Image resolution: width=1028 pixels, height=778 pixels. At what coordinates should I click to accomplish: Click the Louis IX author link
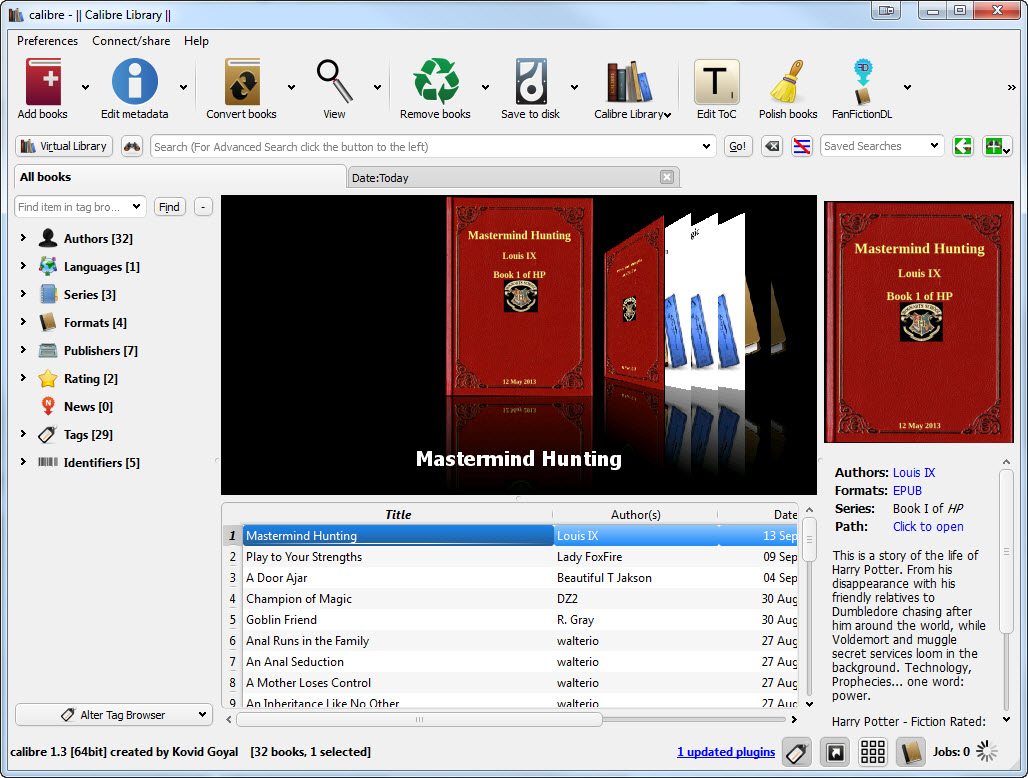tap(914, 473)
